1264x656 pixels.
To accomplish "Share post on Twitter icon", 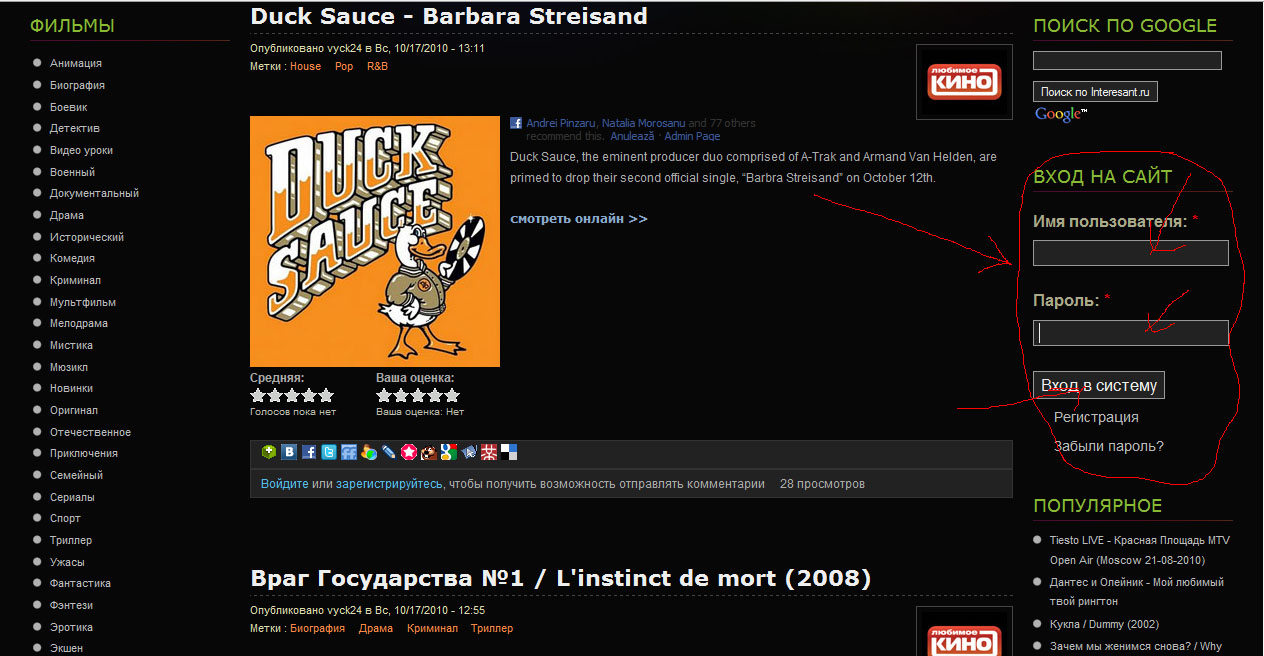I will 329,452.
